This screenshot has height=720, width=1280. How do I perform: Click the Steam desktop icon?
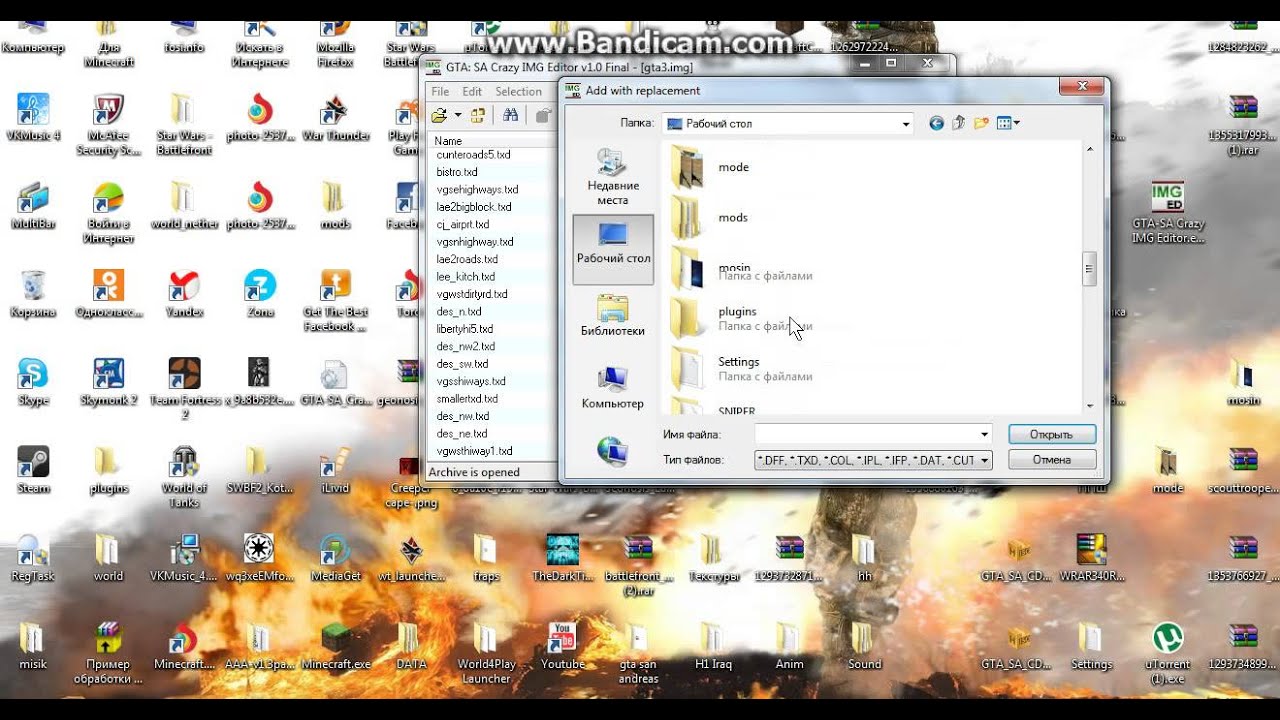point(33,470)
